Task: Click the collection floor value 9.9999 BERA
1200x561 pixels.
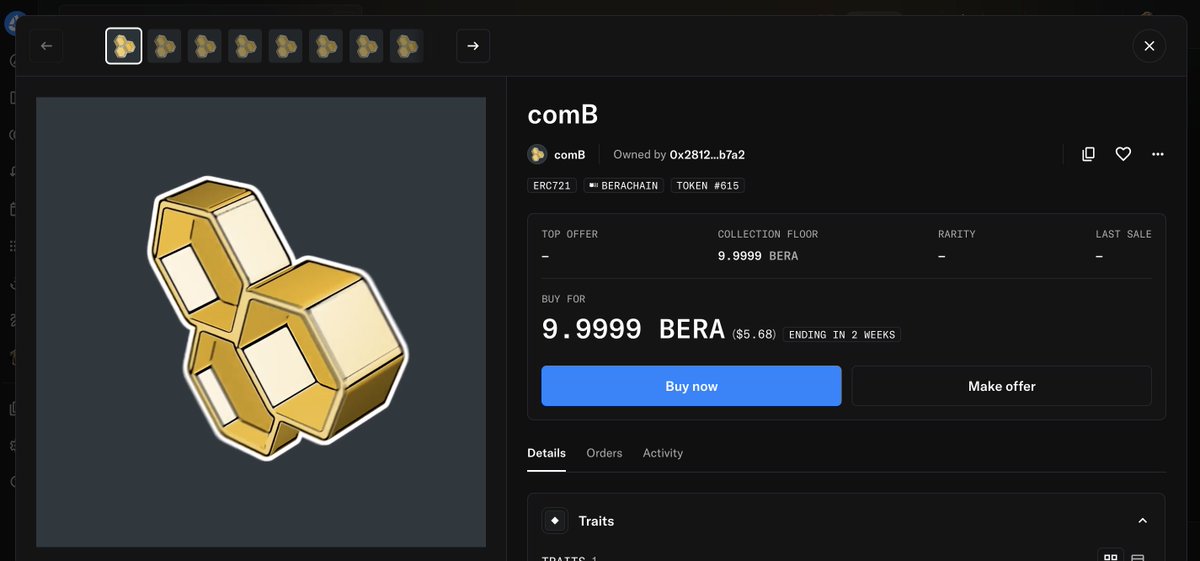Action: [758, 256]
